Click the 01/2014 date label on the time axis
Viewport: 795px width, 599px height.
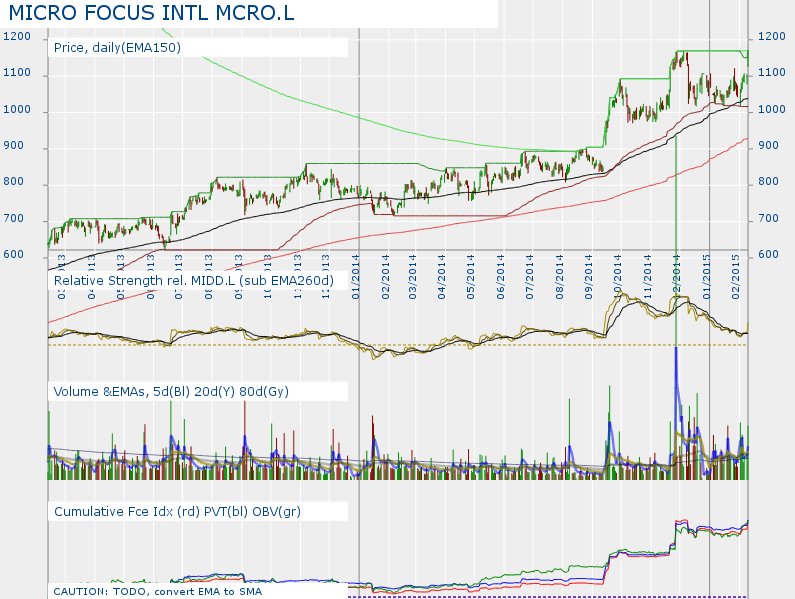[355, 277]
